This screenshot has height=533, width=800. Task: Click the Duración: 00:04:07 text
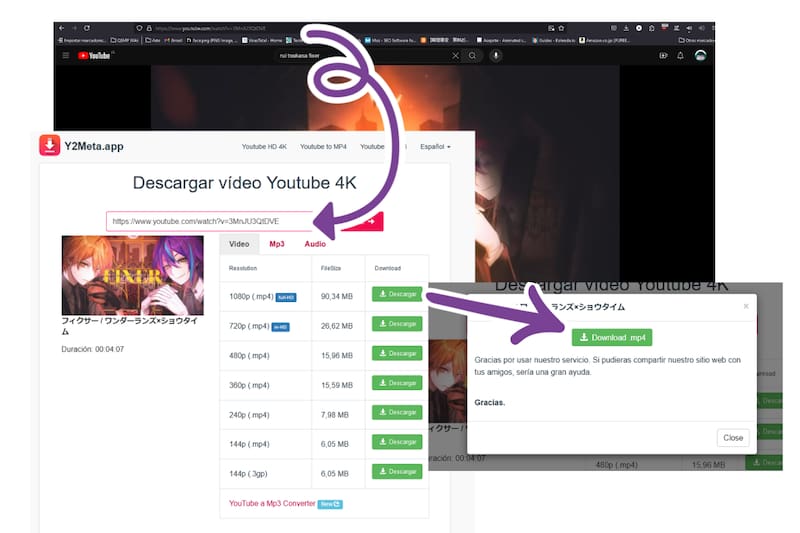pos(92,349)
